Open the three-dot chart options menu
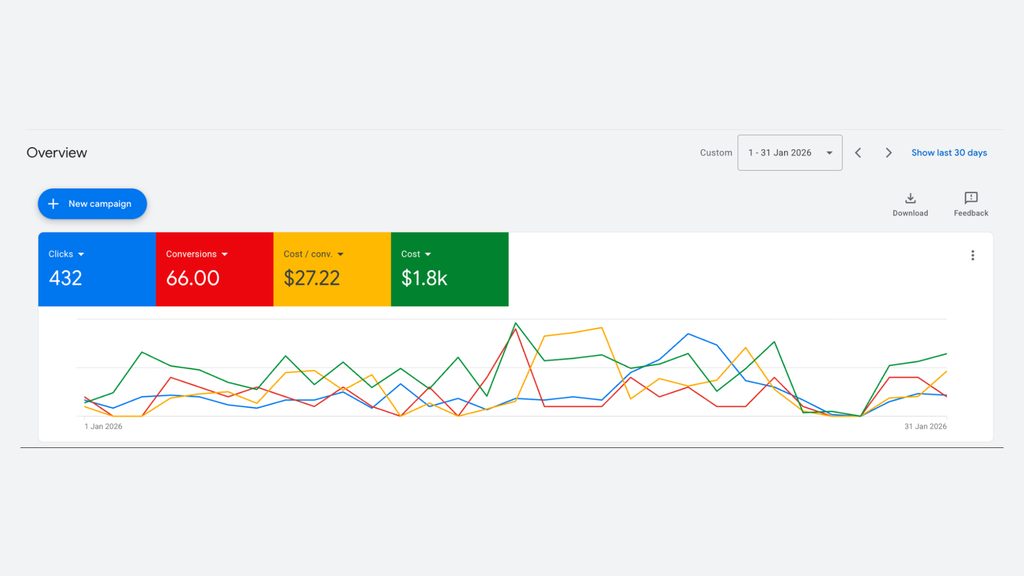The height and width of the screenshot is (576, 1024). coord(972,255)
